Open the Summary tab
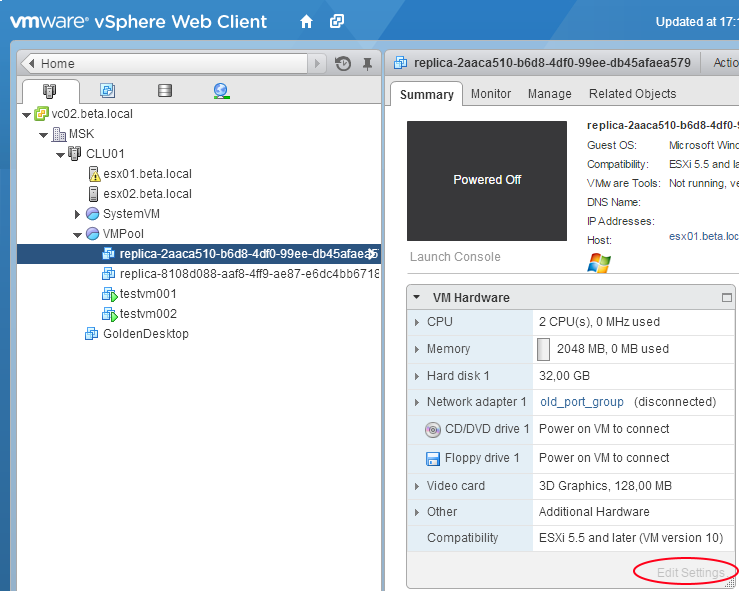Image resolution: width=739 pixels, height=591 pixels. (427, 94)
